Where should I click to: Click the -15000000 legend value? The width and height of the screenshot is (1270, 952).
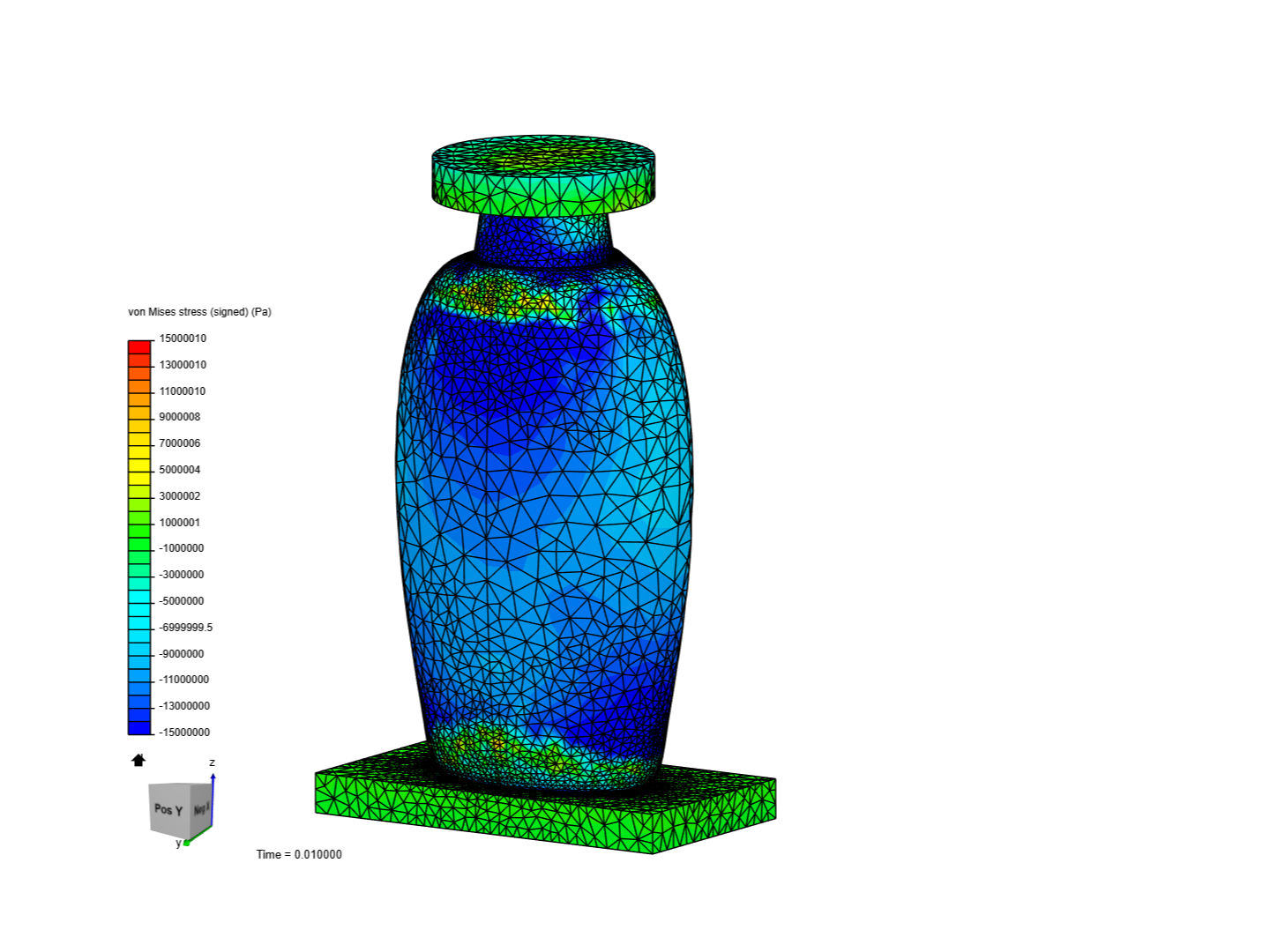186,732
